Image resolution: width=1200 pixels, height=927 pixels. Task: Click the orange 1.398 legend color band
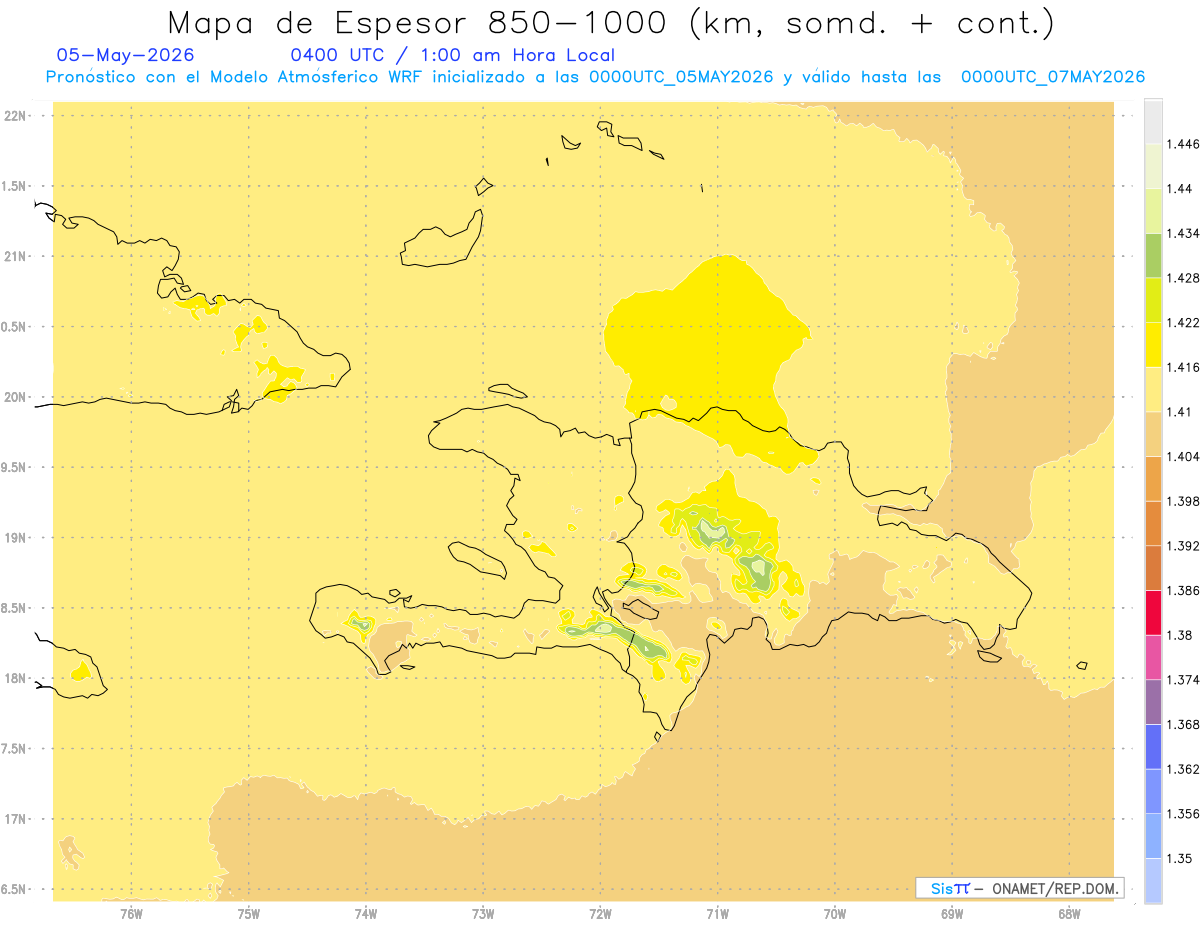coord(1153,478)
